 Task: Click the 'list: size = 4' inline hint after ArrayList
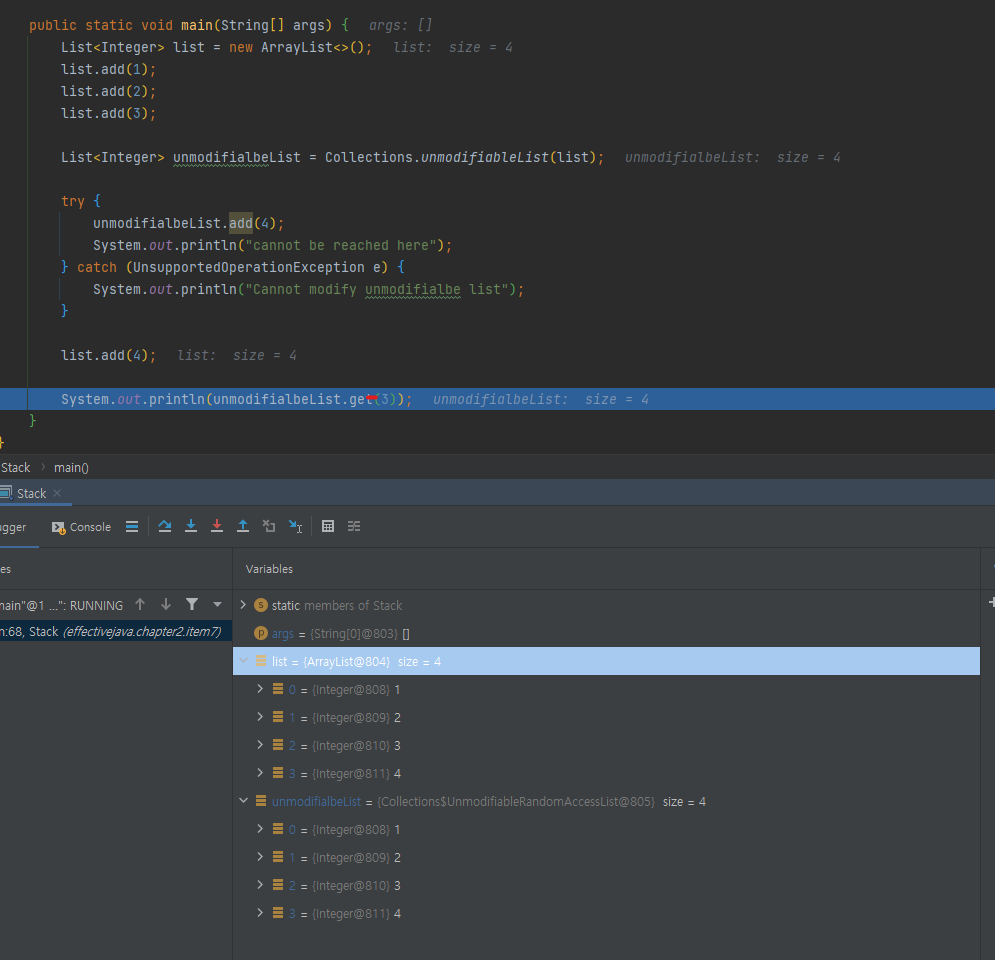tap(452, 48)
